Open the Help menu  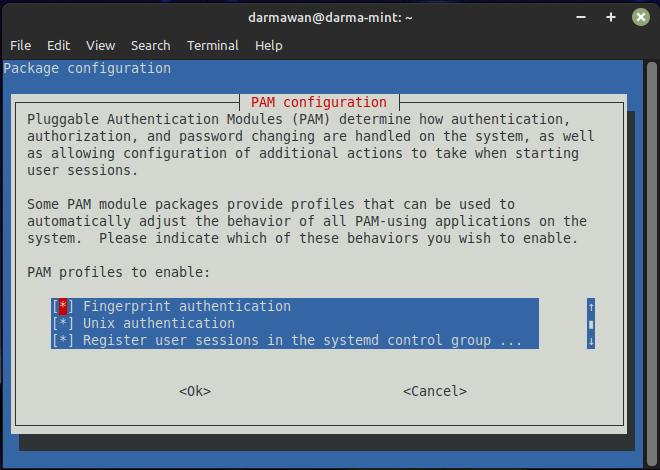tap(269, 45)
